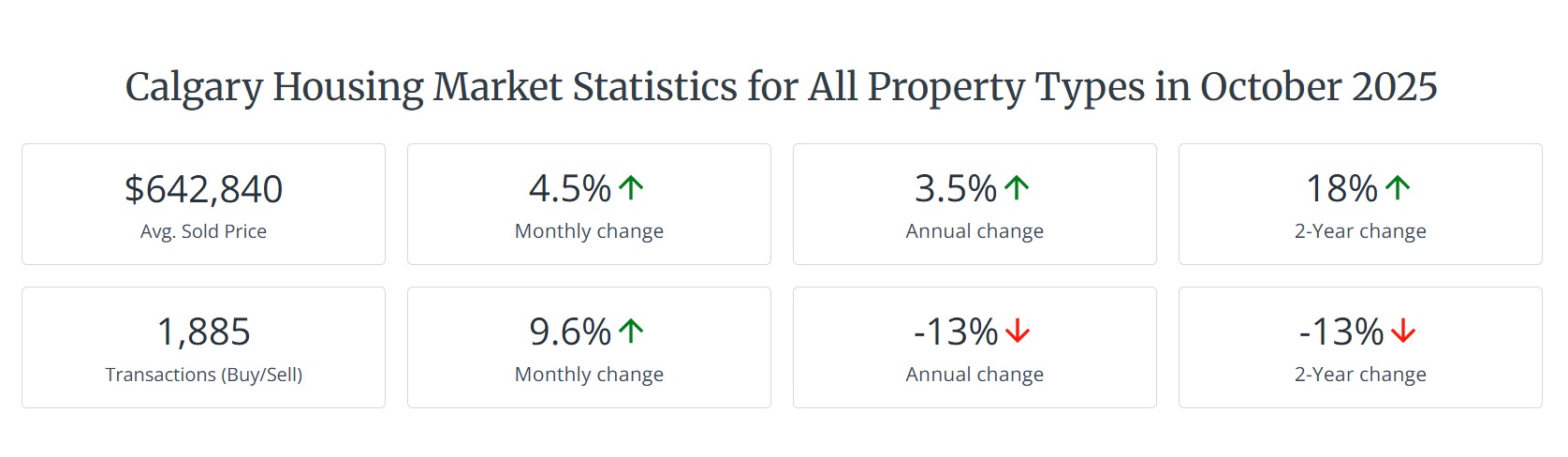Viewport: 1568px width, 457px height.
Task: Click red down arrow in transactions 2-Year change card
Action: pos(1403,332)
